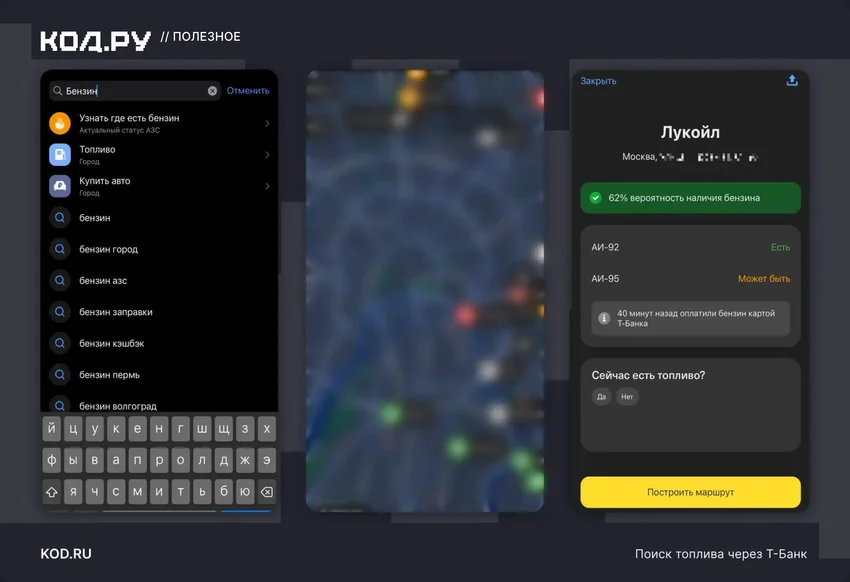Choose 'бензин кэшбэк' suggestion

coord(159,344)
